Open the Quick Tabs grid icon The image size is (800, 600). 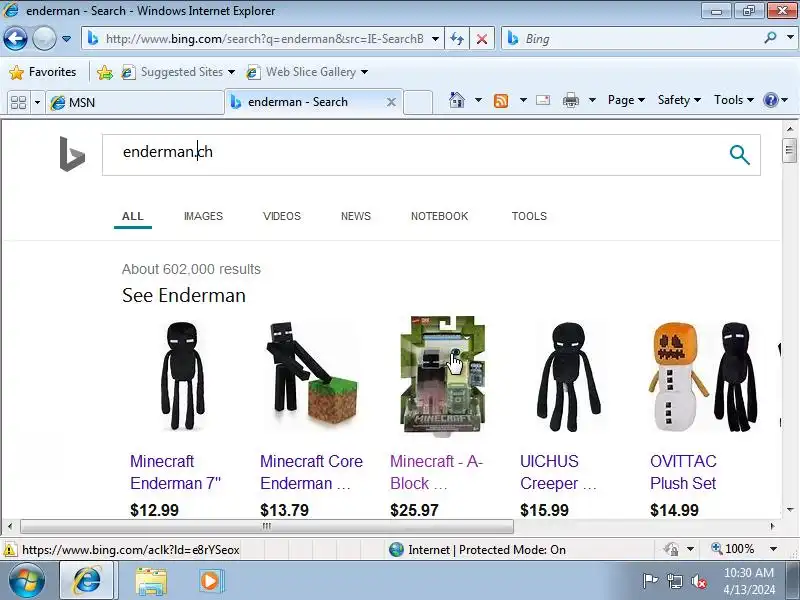pos(18,103)
